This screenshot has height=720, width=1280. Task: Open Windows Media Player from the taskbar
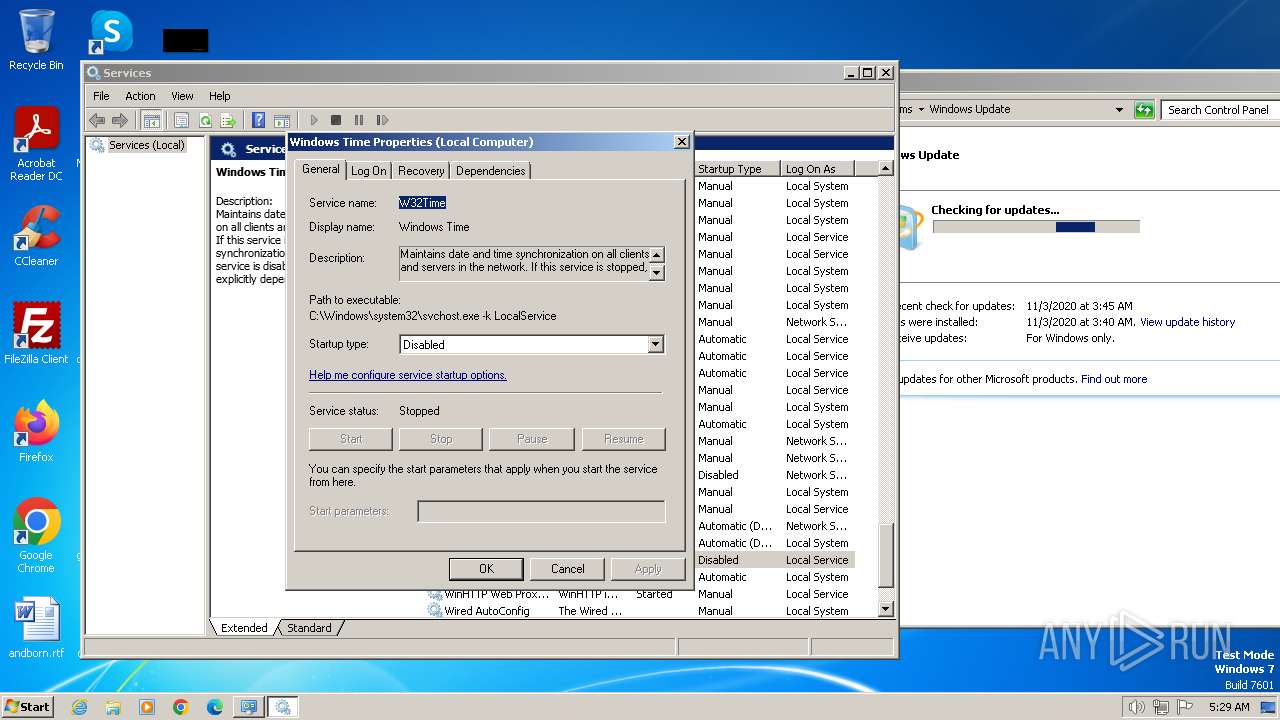(x=147, y=707)
